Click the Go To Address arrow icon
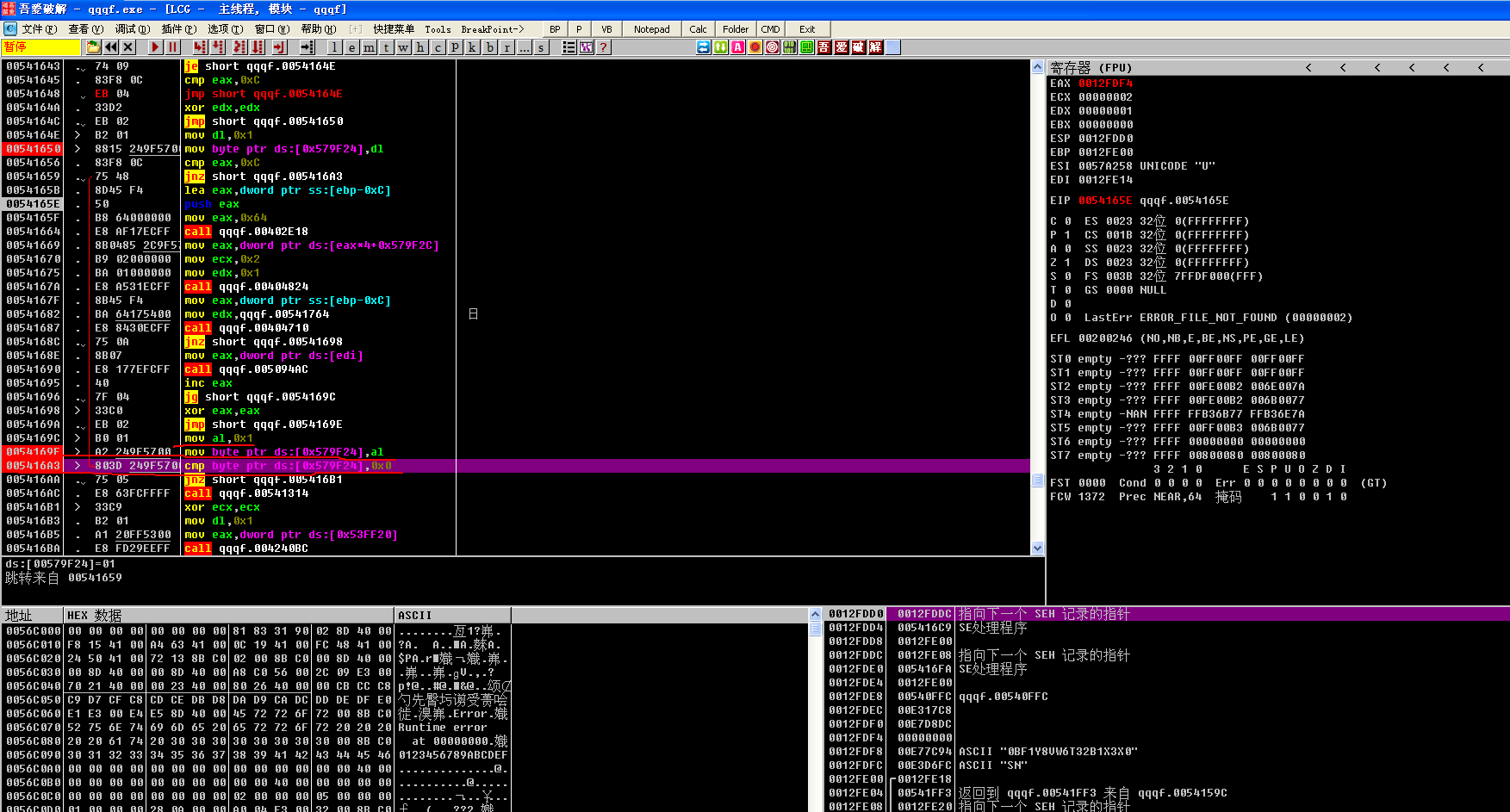1510x812 pixels. (x=308, y=47)
